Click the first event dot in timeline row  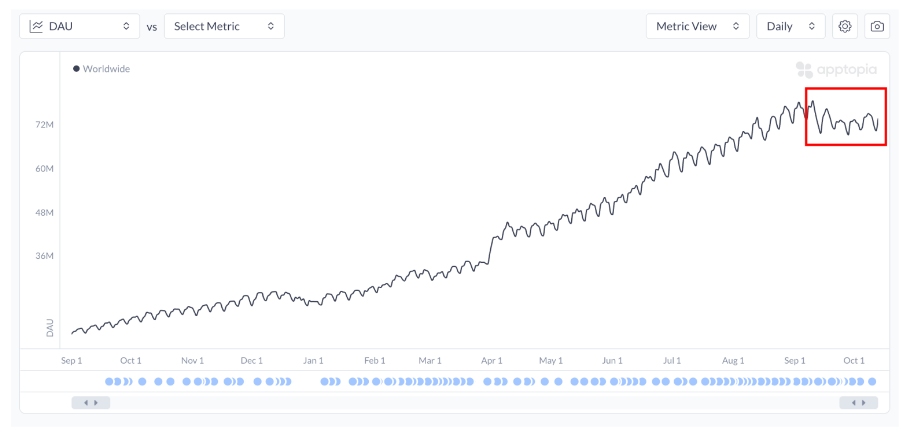(109, 382)
